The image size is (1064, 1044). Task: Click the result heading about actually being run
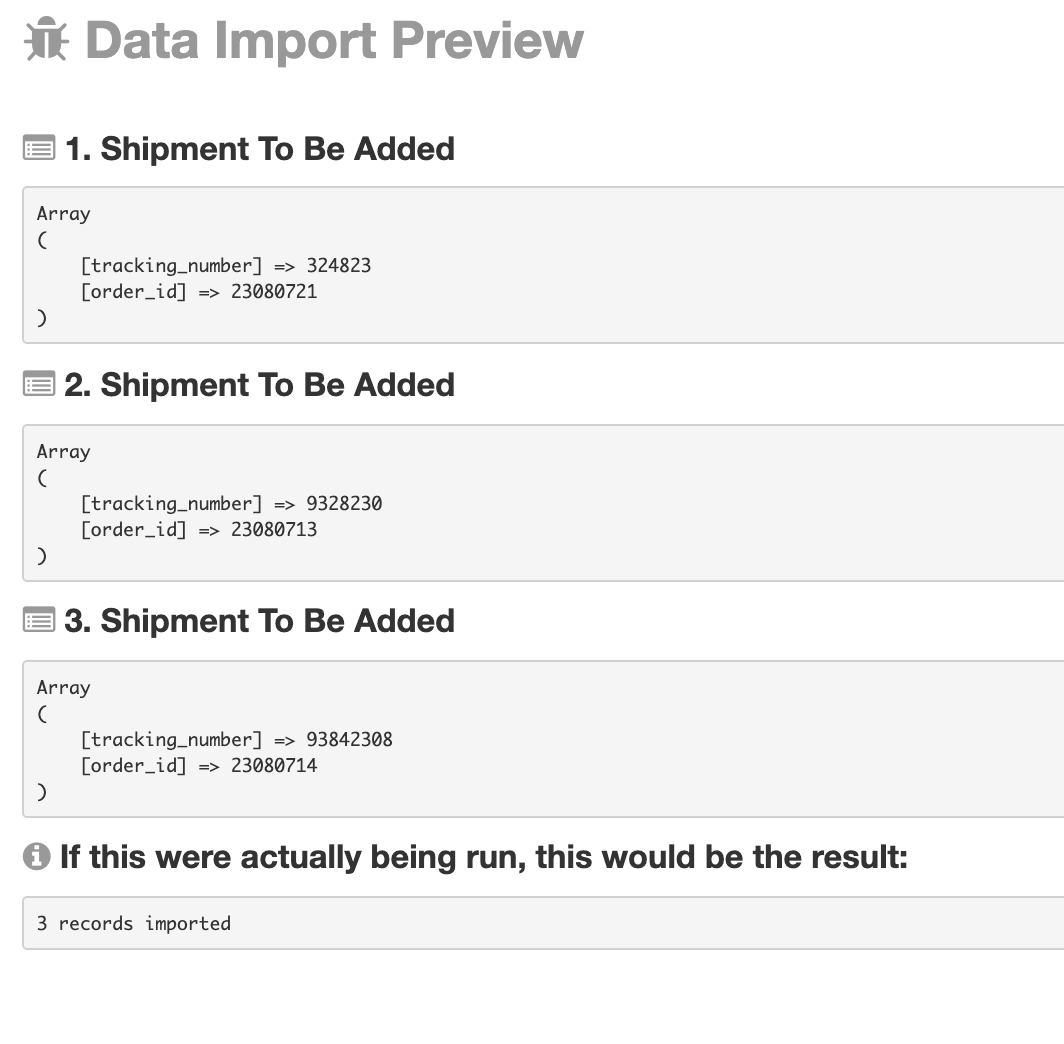[484, 857]
